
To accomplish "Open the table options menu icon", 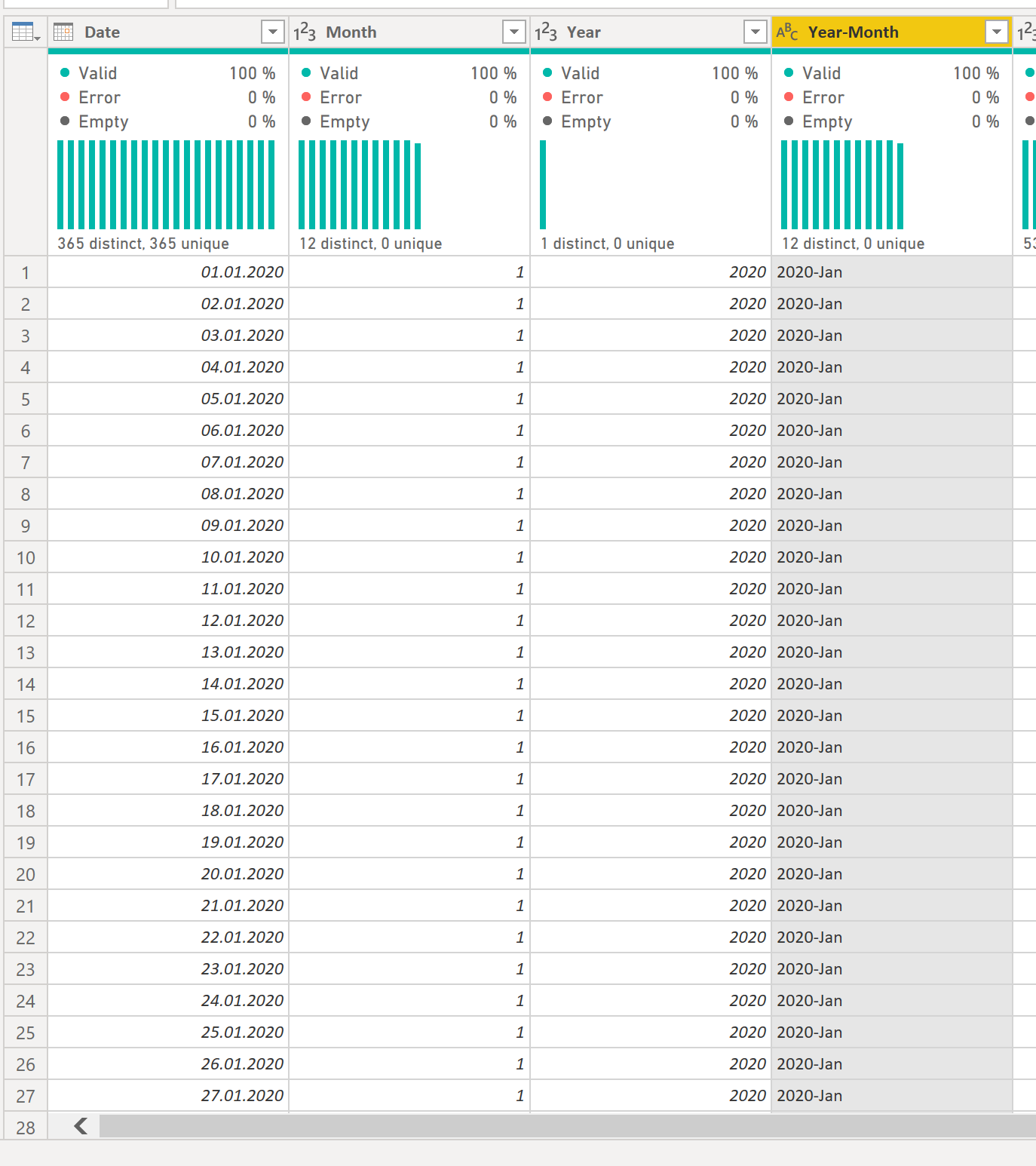I will point(26,32).
